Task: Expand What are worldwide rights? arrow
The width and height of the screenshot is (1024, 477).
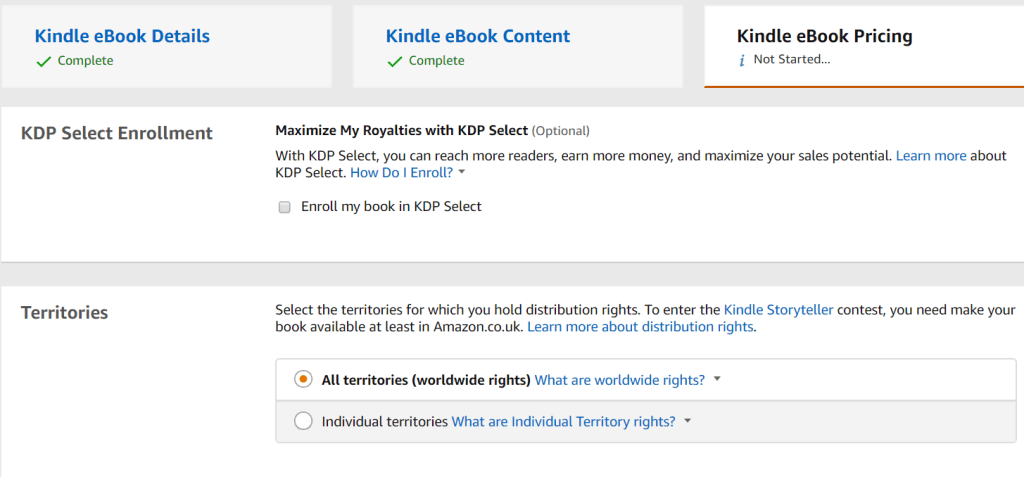Action: click(718, 380)
